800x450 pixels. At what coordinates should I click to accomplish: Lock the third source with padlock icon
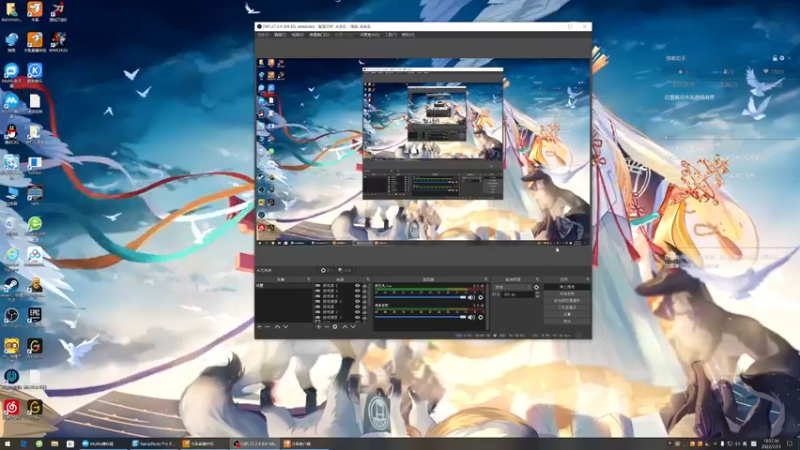[x=365, y=296]
